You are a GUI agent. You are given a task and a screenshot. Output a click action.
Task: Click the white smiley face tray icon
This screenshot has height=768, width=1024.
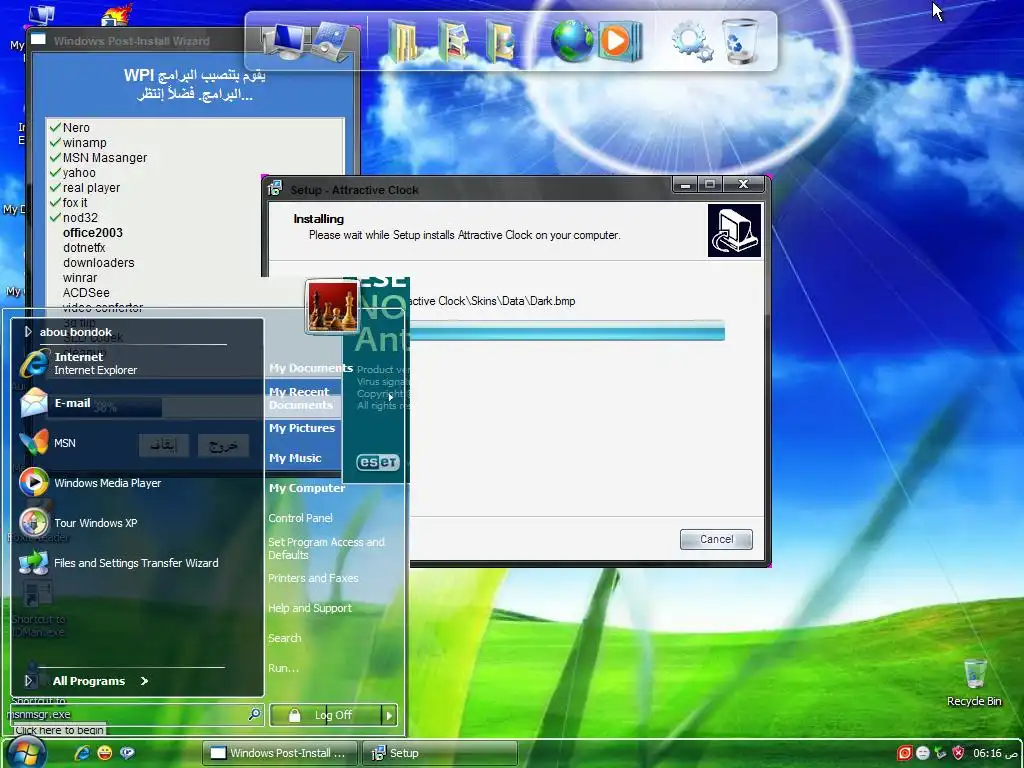point(922,753)
